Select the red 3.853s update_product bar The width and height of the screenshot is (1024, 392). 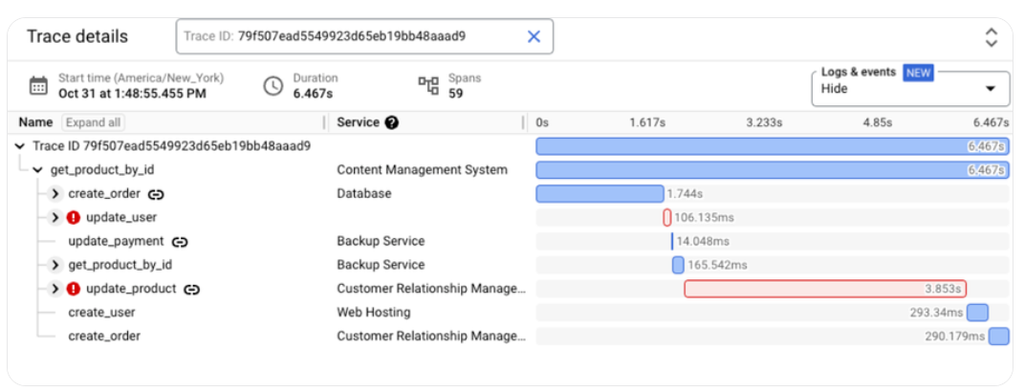click(x=825, y=289)
